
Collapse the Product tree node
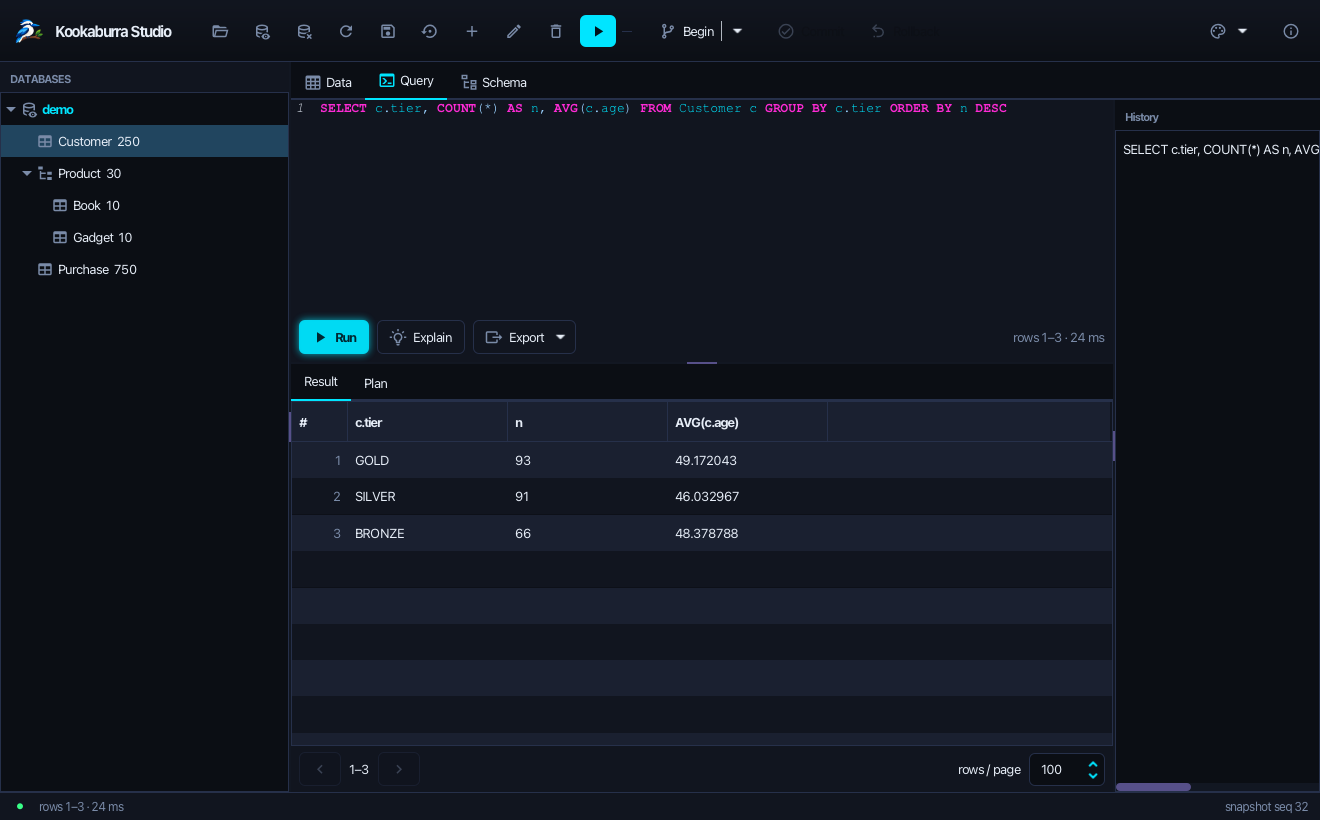coord(27,174)
